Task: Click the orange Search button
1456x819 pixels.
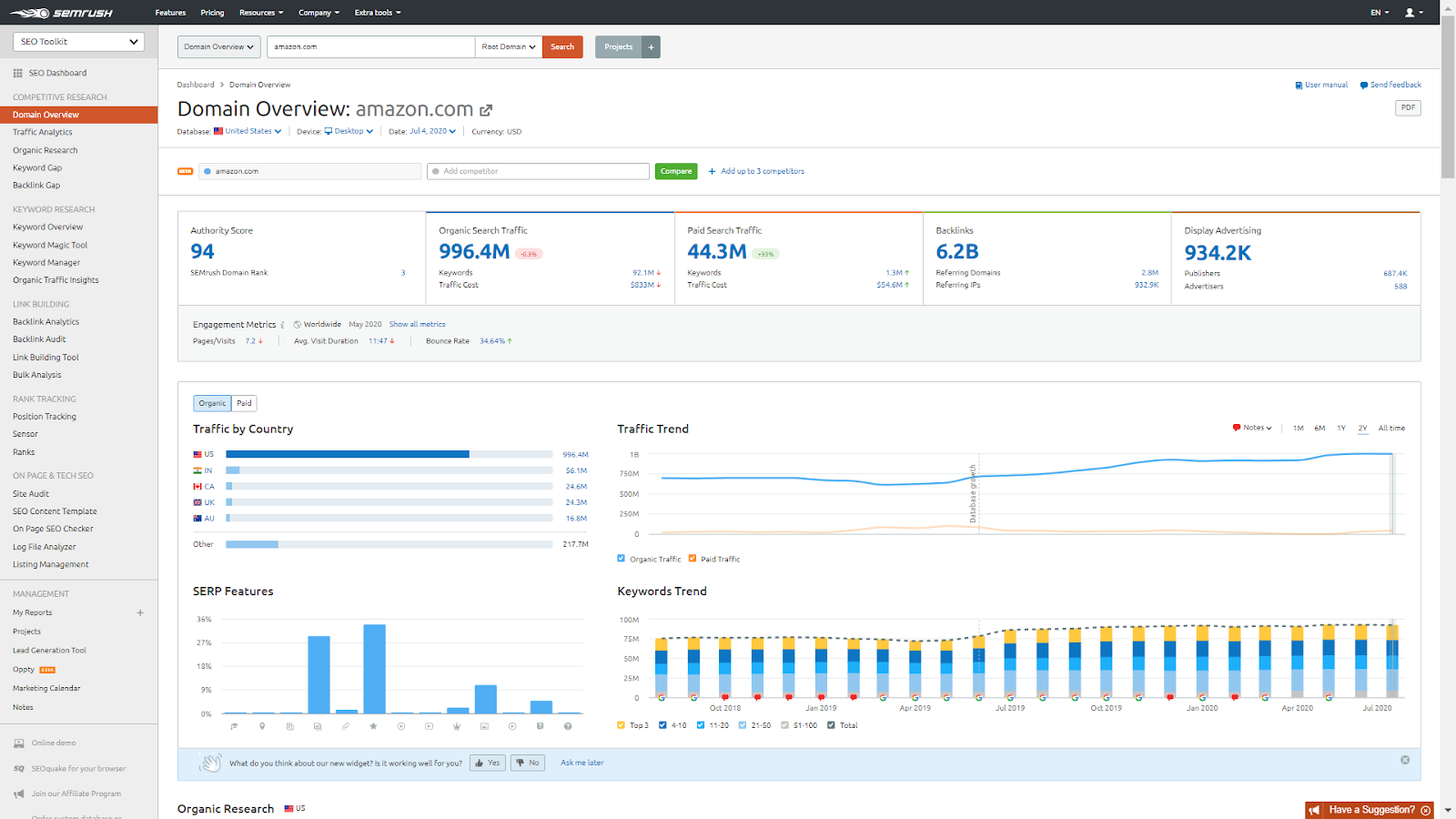Action: [562, 47]
